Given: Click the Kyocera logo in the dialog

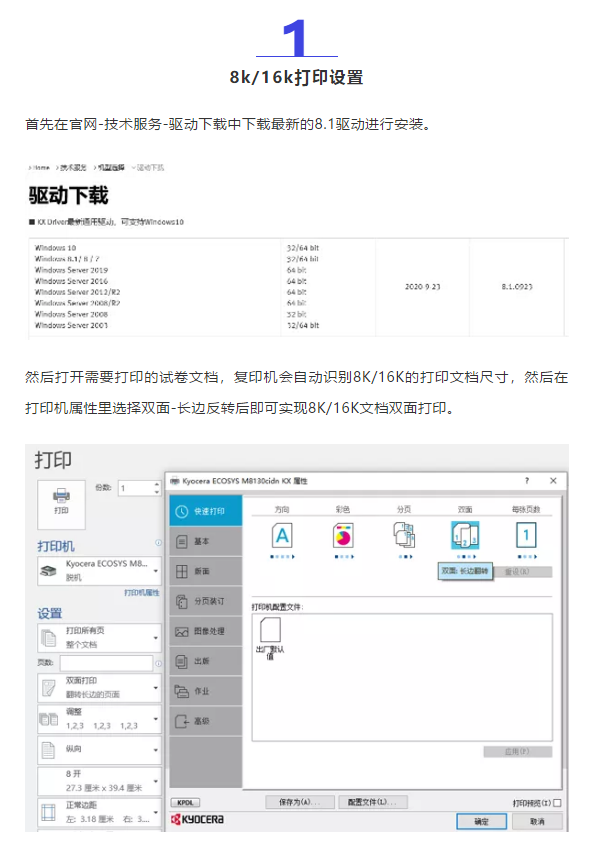Looking at the screenshot, I should (x=197, y=819).
